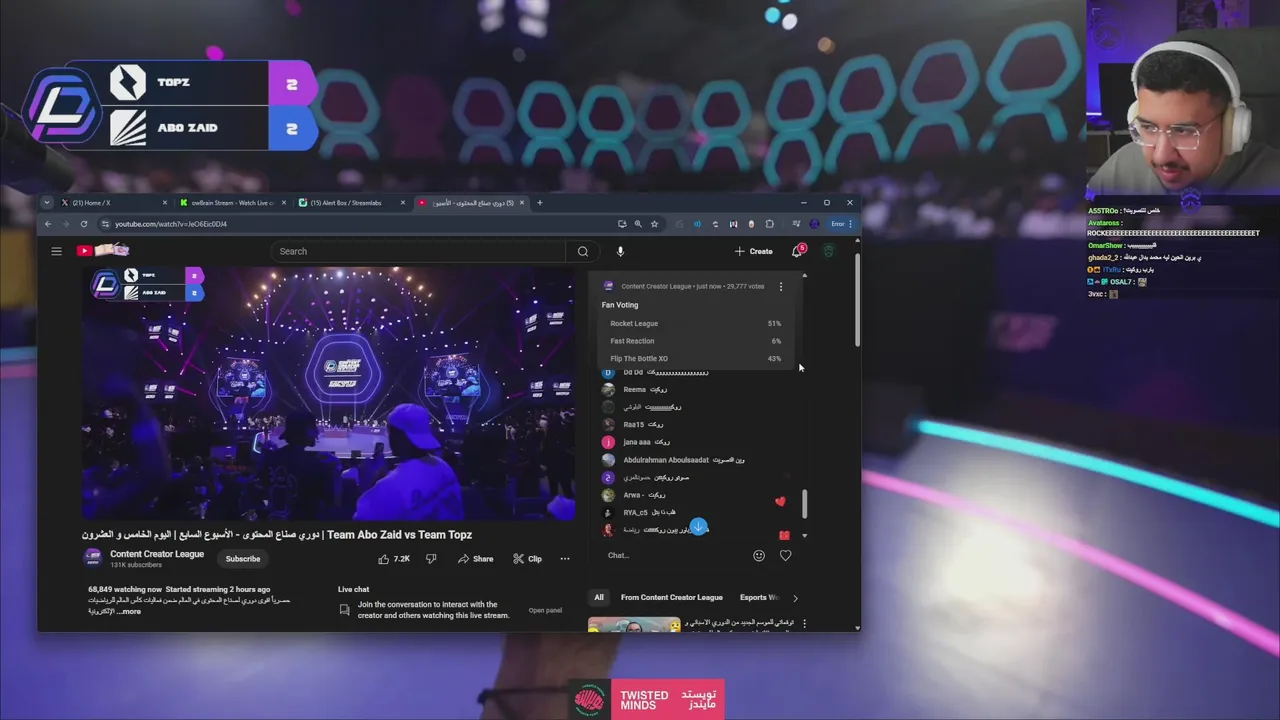The width and height of the screenshot is (1280, 720).
Task: Click the YouTube search field
Action: click(418, 251)
